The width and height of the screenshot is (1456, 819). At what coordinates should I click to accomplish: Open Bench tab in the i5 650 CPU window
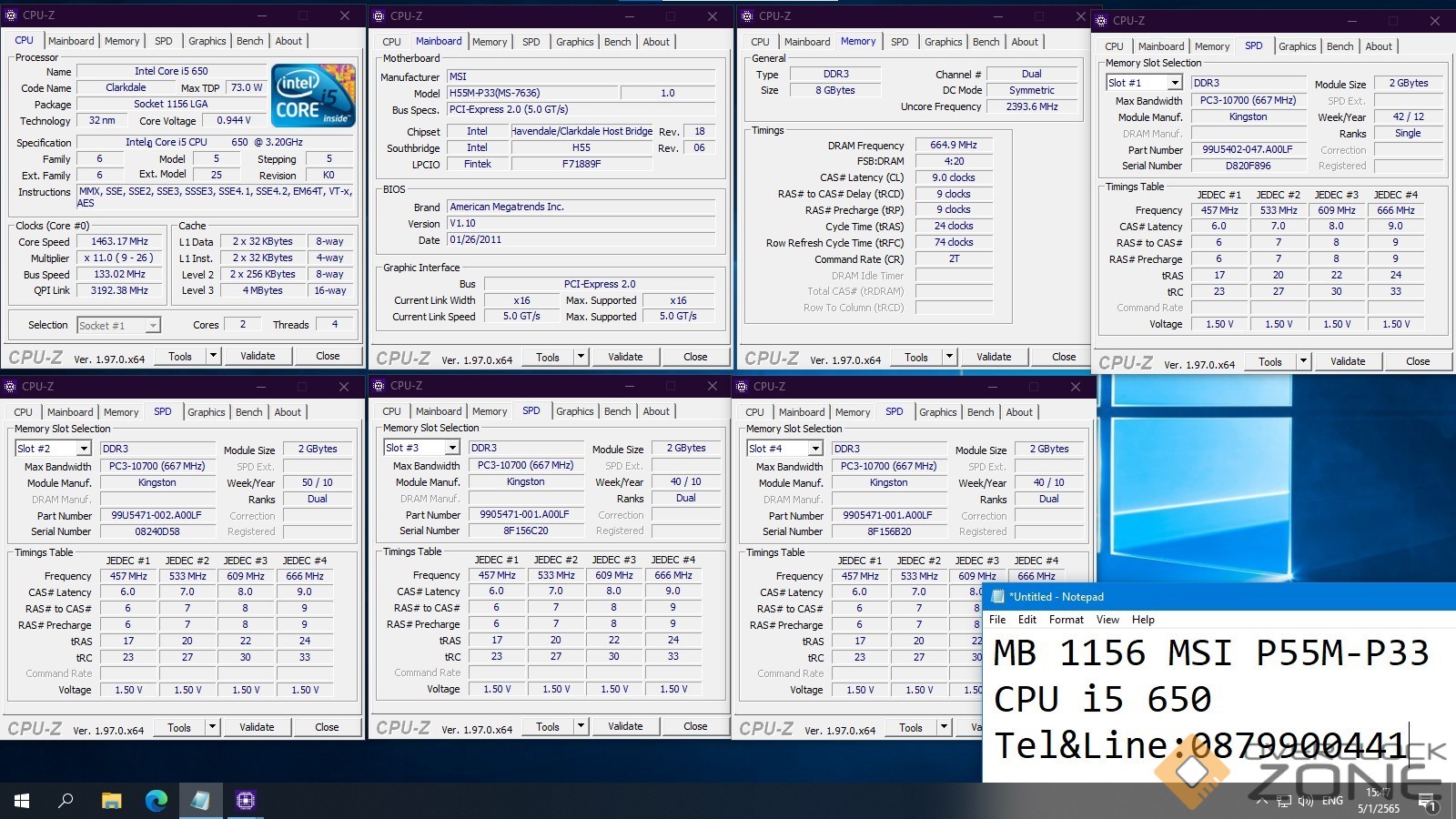pos(249,41)
